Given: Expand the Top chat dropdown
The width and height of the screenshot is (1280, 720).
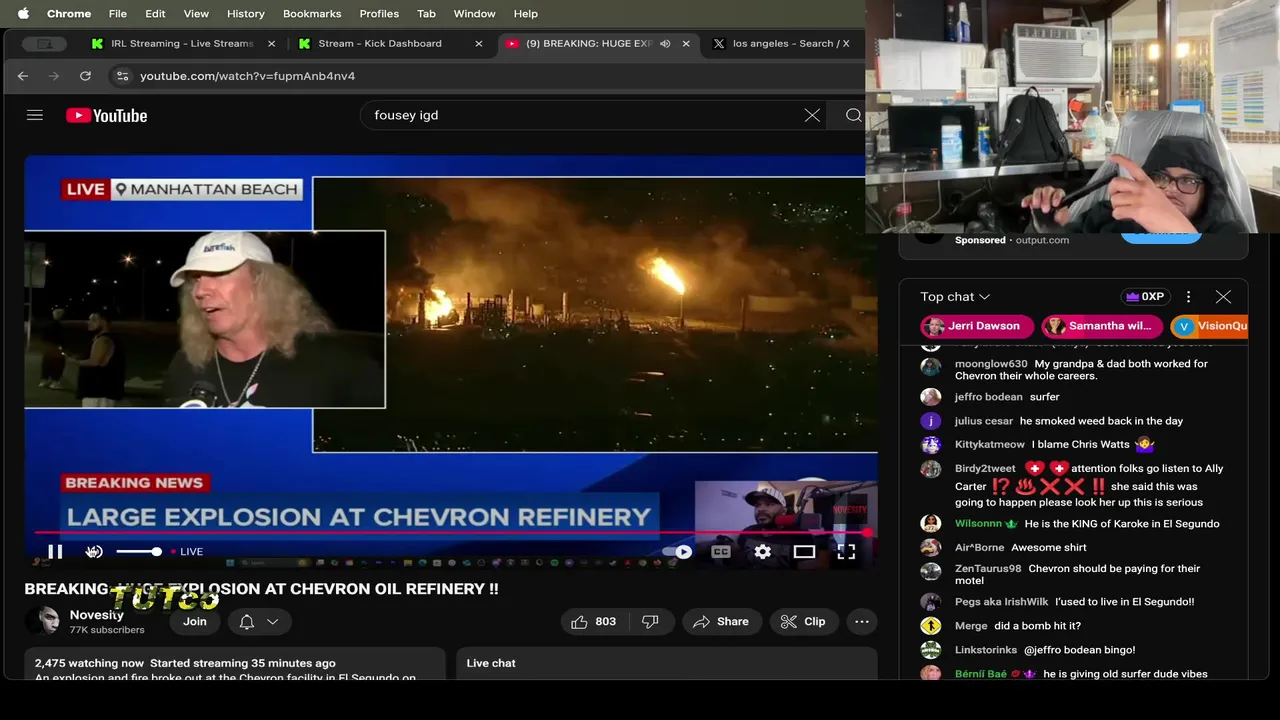Looking at the screenshot, I should (x=955, y=297).
